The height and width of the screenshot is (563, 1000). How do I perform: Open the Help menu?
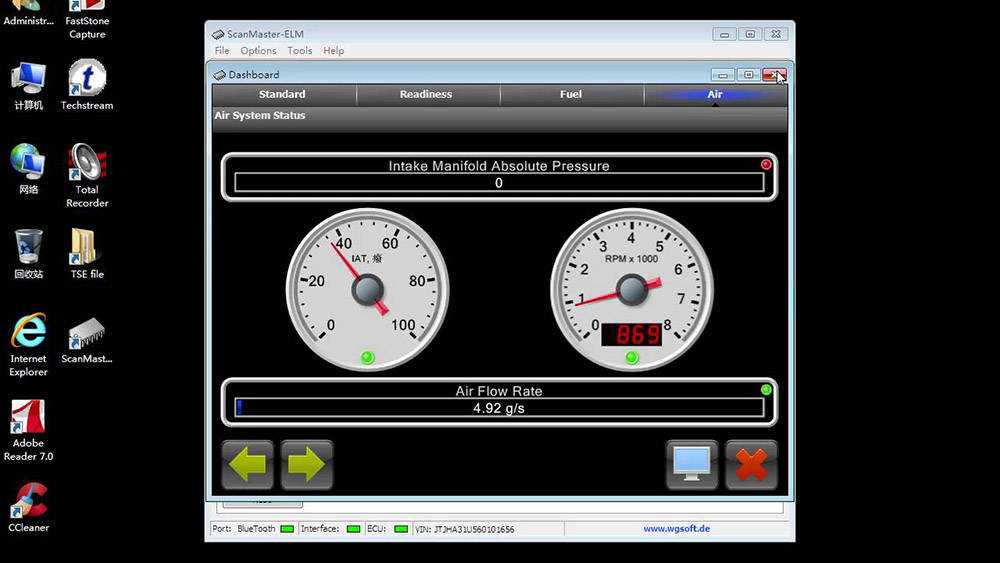[334, 51]
